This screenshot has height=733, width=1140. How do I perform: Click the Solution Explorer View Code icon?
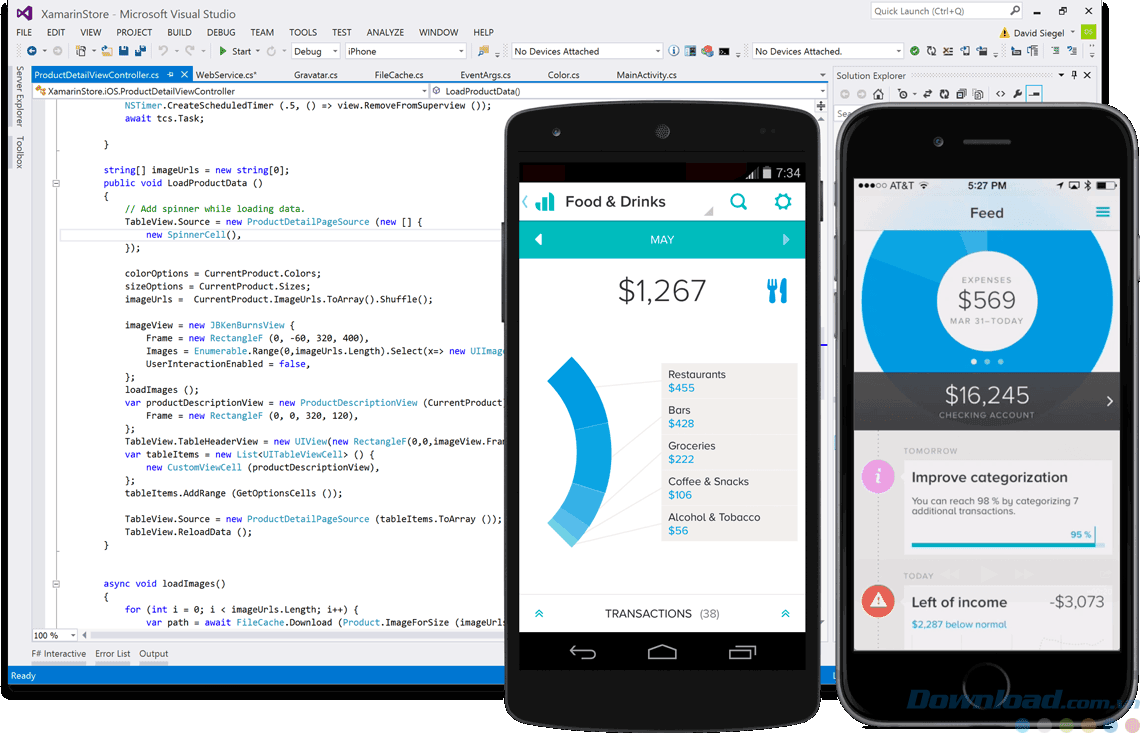(x=1000, y=94)
